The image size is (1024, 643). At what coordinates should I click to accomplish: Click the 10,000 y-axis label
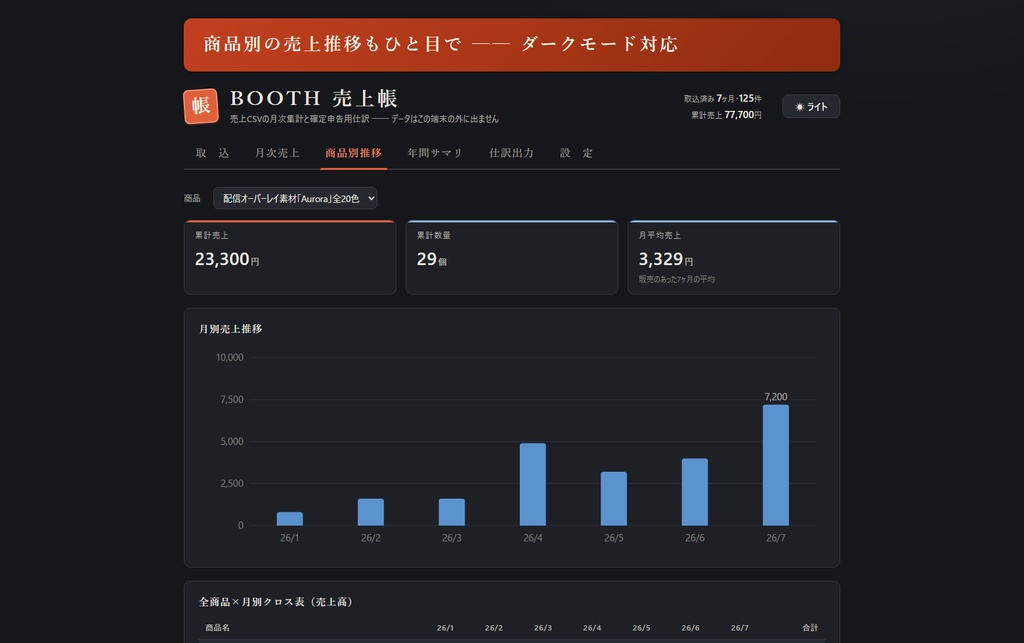click(229, 358)
